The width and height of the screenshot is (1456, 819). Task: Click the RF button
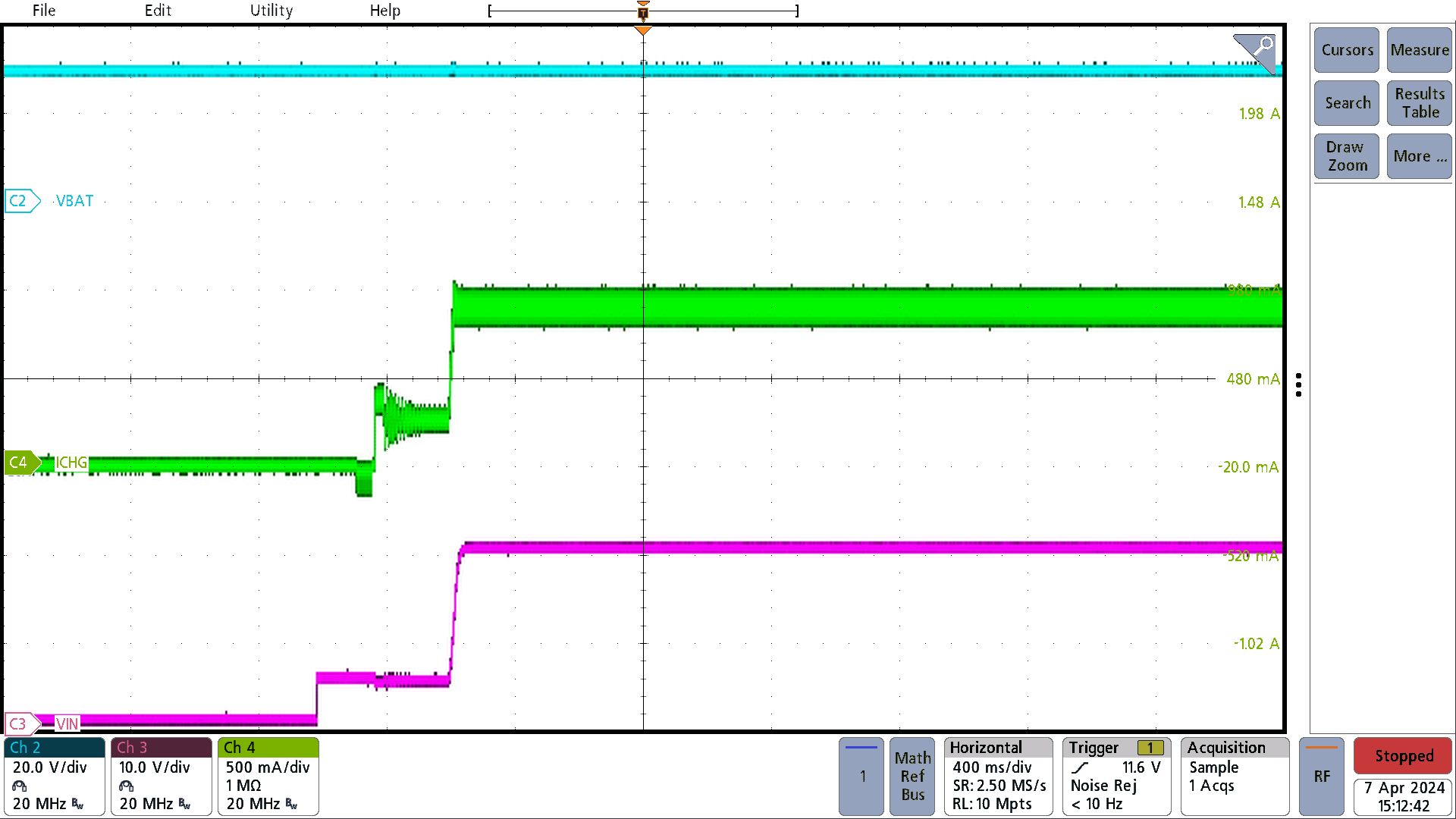click(x=1321, y=777)
